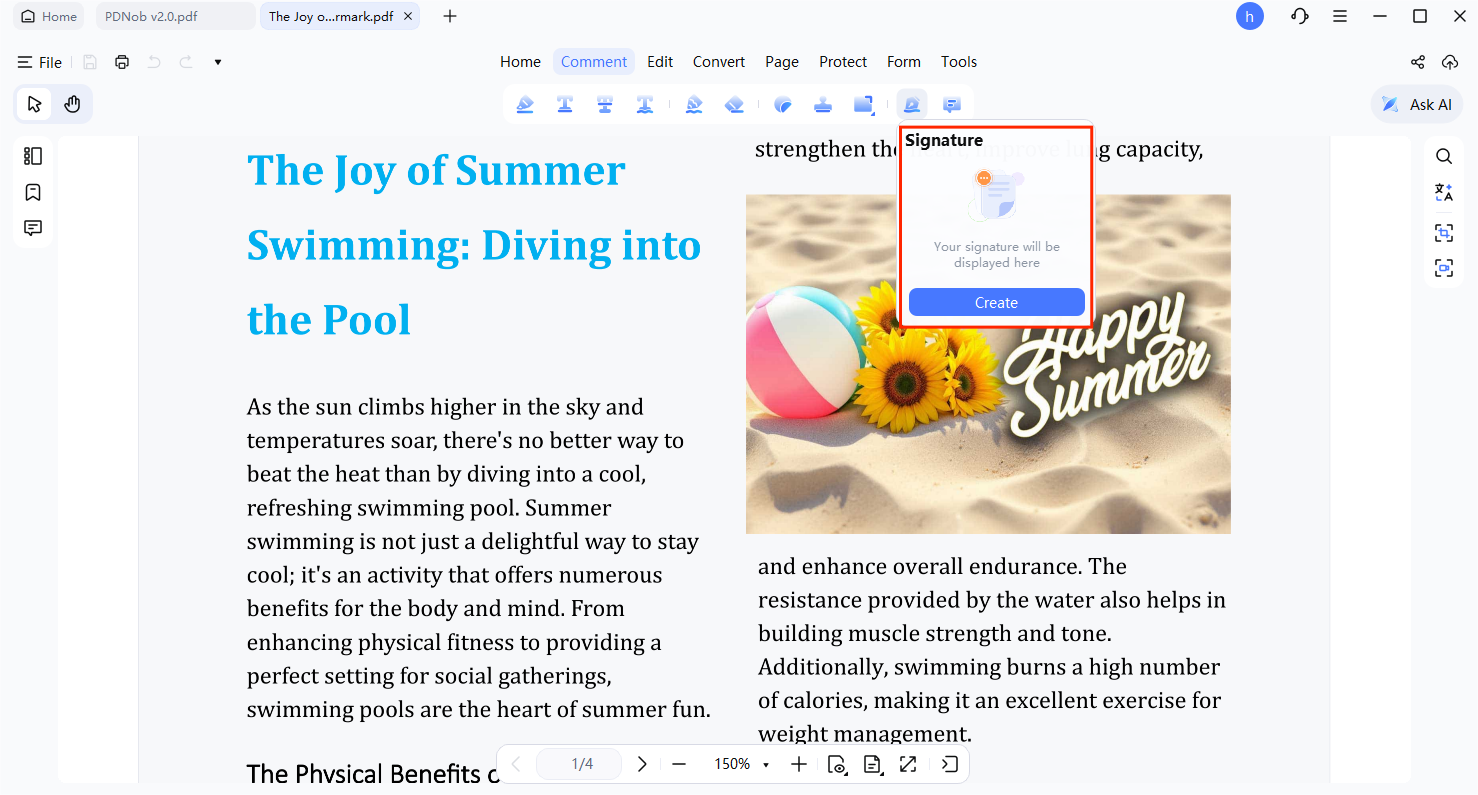Select the Strikethrough text tool
Image resolution: width=1478 pixels, height=795 pixels.
[605, 105]
